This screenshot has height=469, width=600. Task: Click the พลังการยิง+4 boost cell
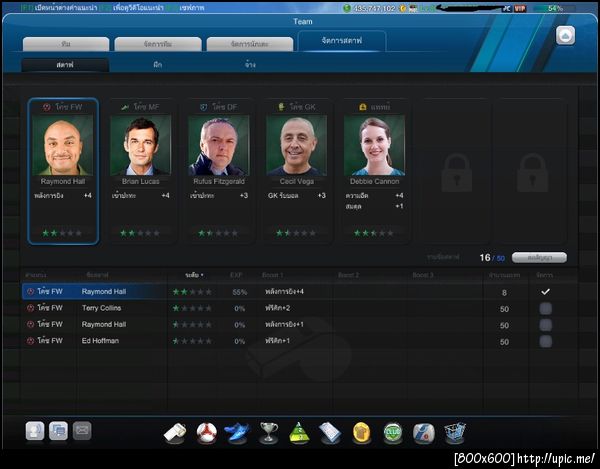(x=284, y=291)
